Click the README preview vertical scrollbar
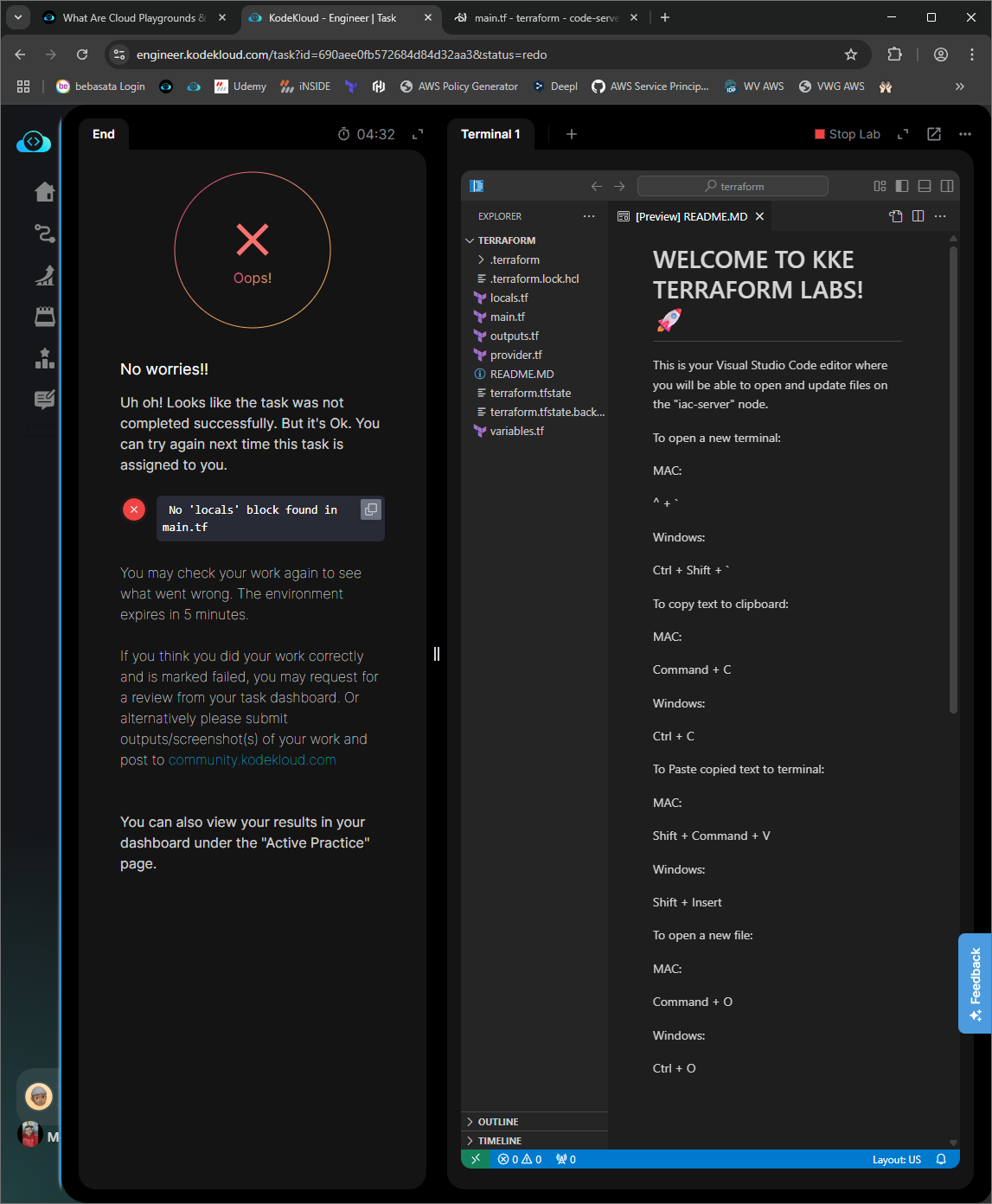992x1204 pixels. [x=953, y=480]
